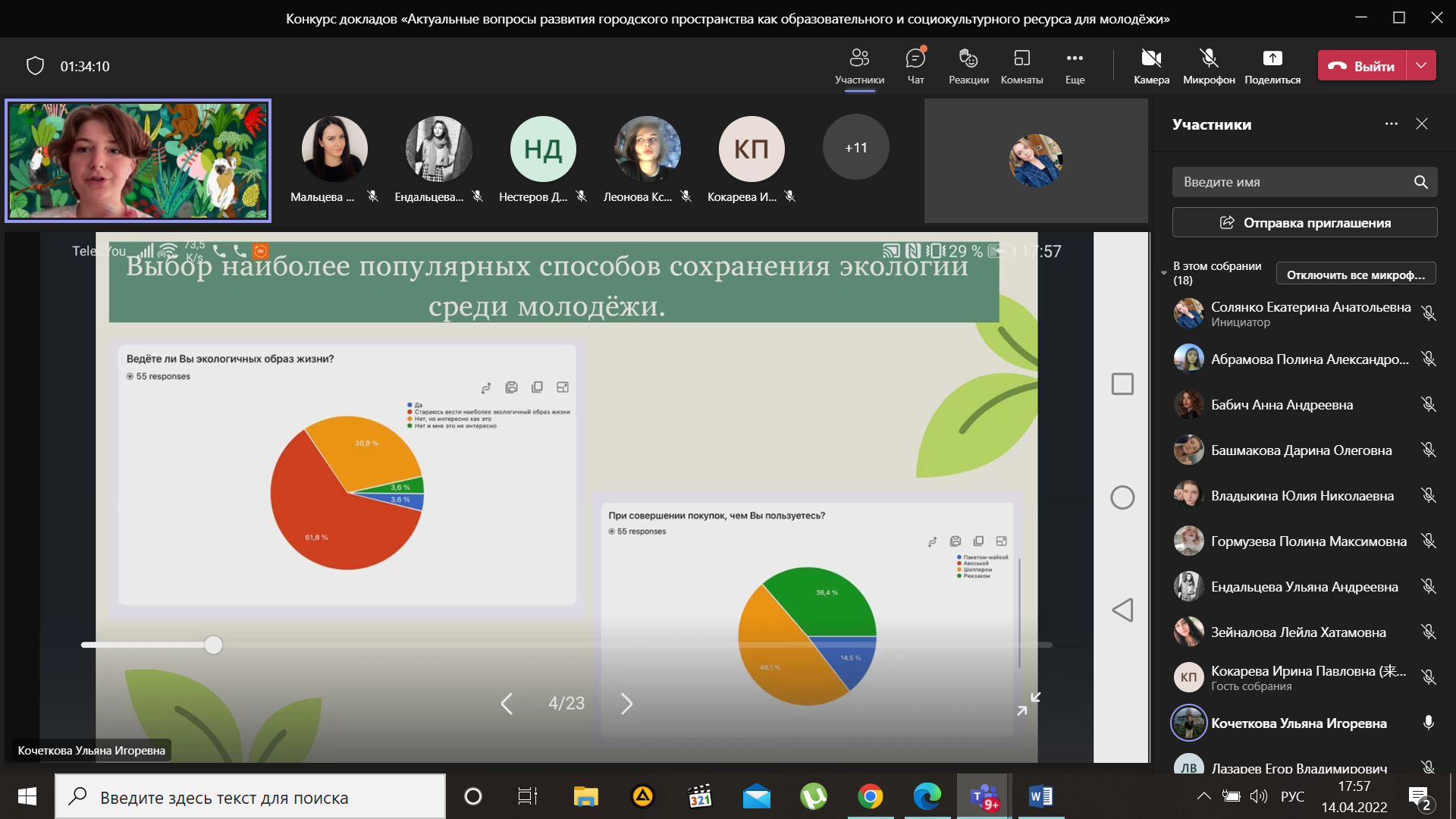The height and width of the screenshot is (819, 1456).
Task: Open the Reactions menu icon
Action: pos(968,59)
